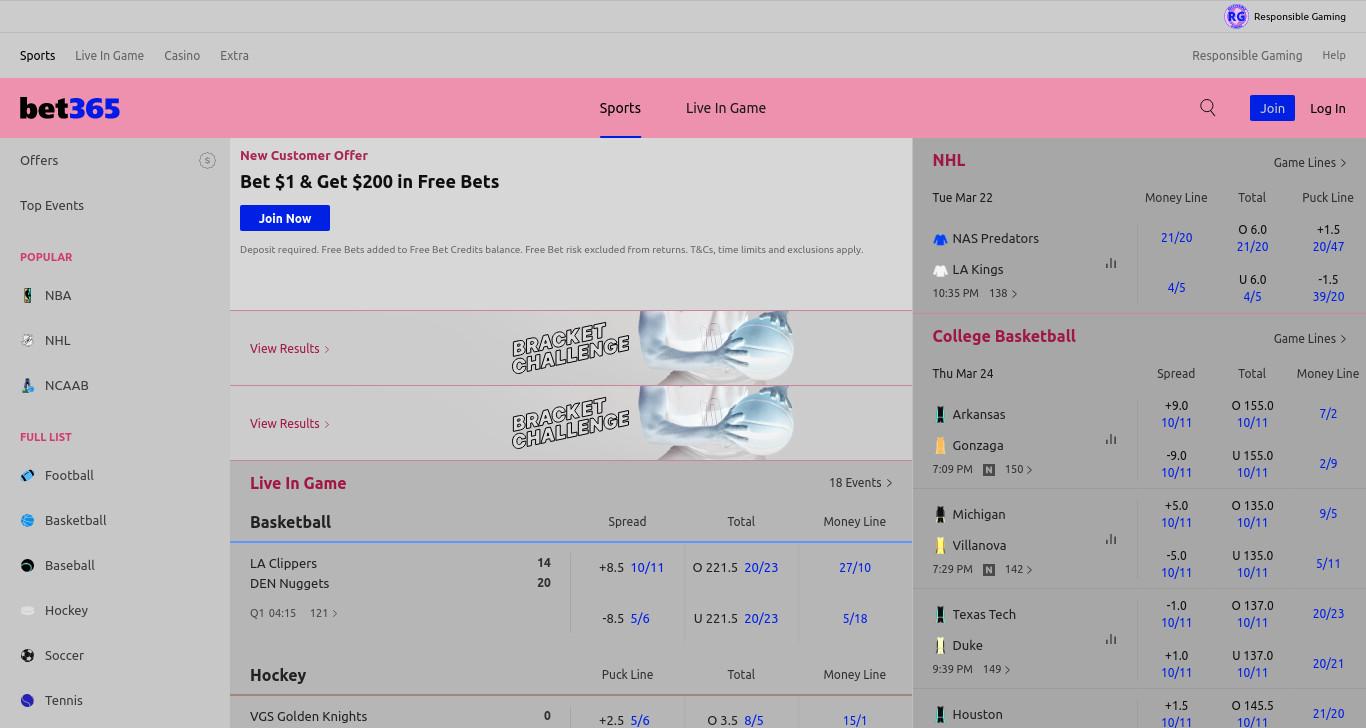Click the Tennis ball icon in Full List
The width and height of the screenshot is (1366, 728).
click(28, 700)
